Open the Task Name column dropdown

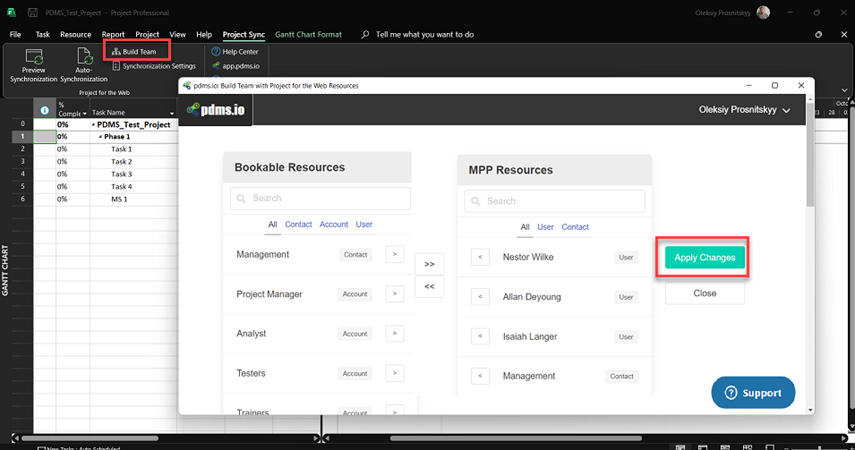(172, 113)
